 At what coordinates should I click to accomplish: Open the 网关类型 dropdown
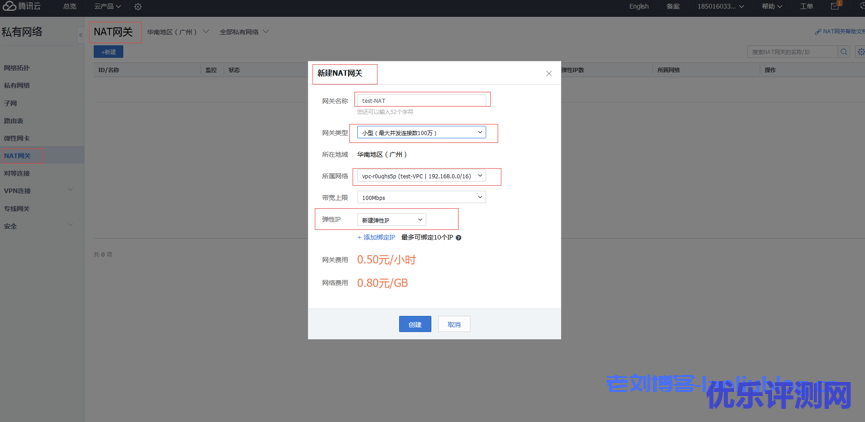[421, 132]
